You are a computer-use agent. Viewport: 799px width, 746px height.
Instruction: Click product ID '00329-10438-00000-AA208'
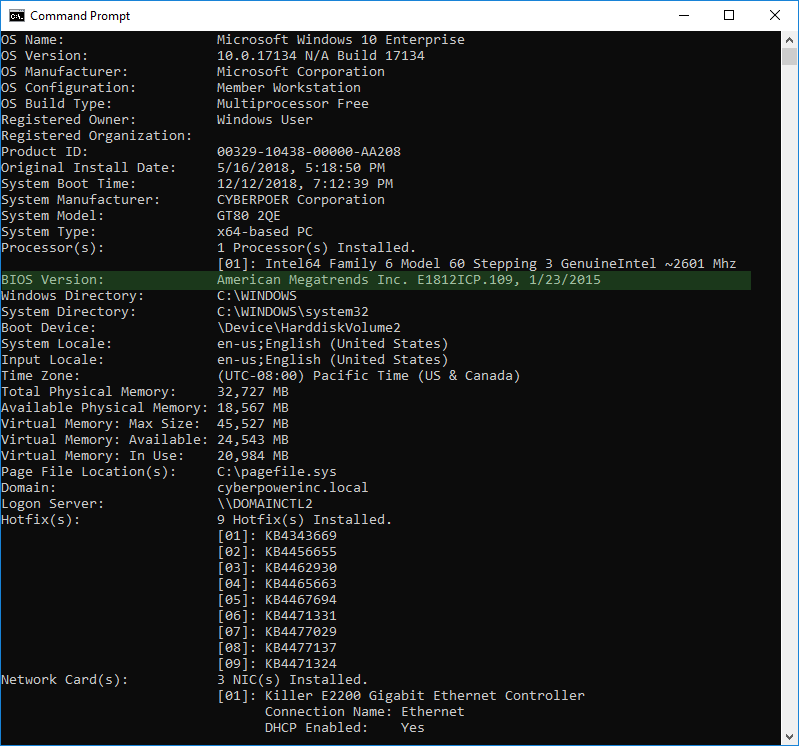pyautogui.click(x=308, y=152)
